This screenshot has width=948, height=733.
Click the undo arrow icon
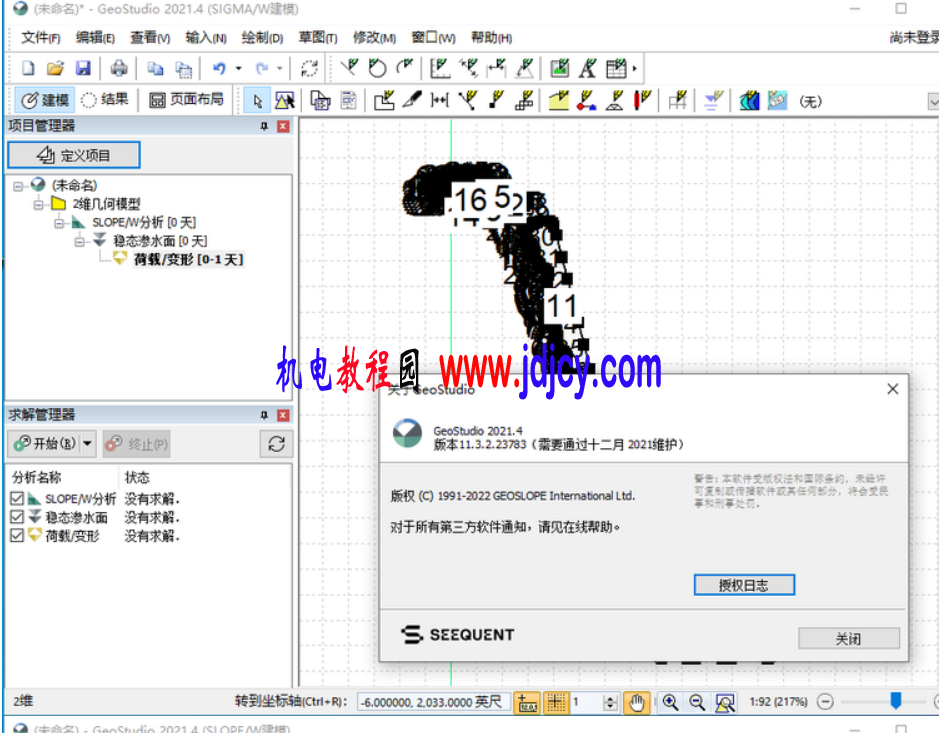pos(219,68)
